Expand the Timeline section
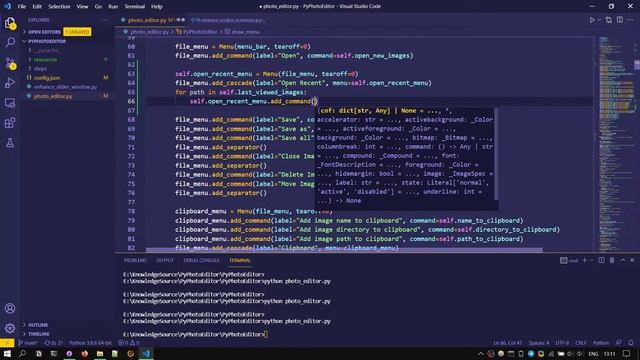Image resolution: width=640 pixels, height=360 pixels. click(38, 334)
